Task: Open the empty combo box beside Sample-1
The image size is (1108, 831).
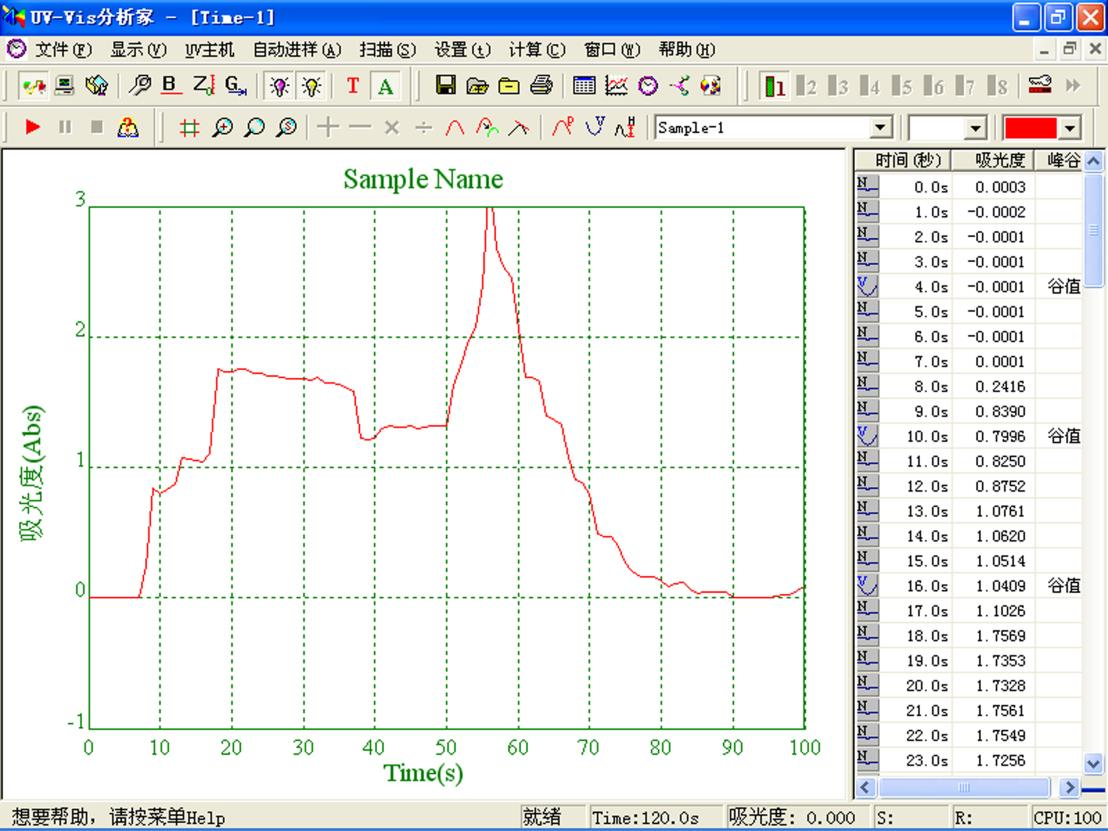Action: click(976, 128)
